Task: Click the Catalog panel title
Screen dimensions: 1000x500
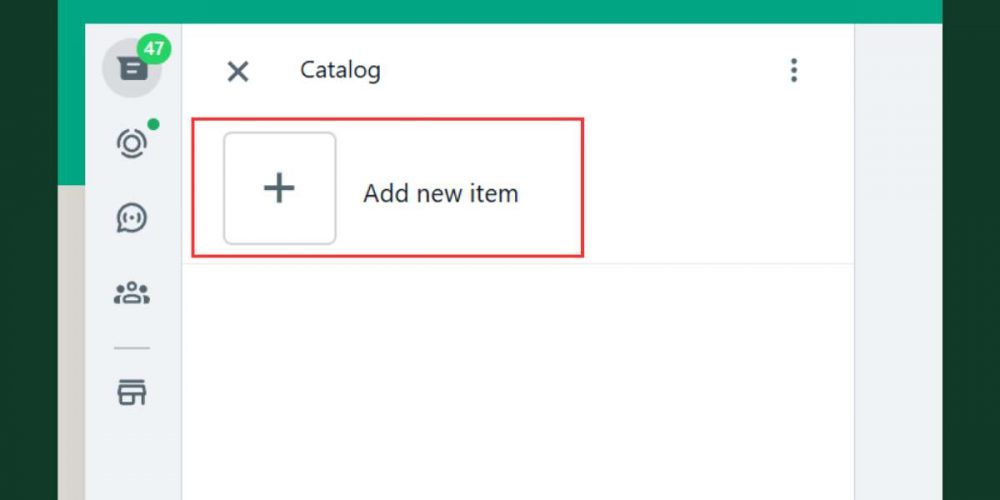Action: [341, 70]
